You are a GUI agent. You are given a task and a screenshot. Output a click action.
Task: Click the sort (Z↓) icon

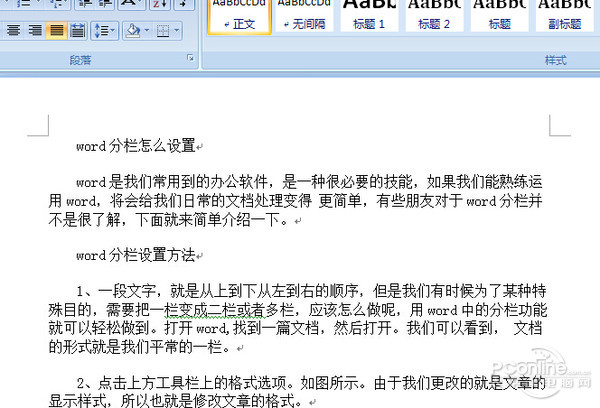(160, 4)
